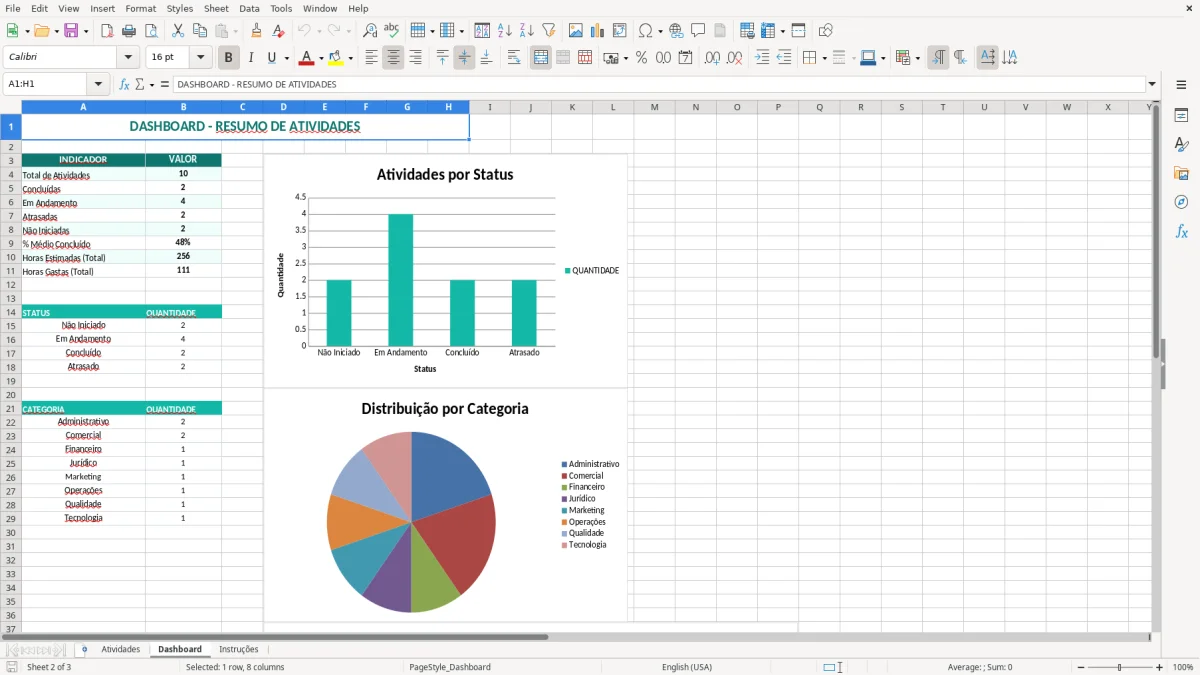Open Print Preview from the toolbar
The image size is (1200, 675).
click(x=151, y=31)
